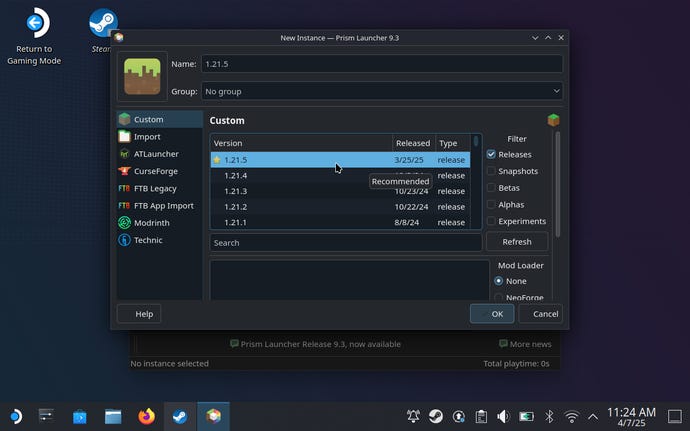Viewport: 690px width, 431px height.
Task: Select FTB Legacy in the sidebar
Action: coord(160,188)
